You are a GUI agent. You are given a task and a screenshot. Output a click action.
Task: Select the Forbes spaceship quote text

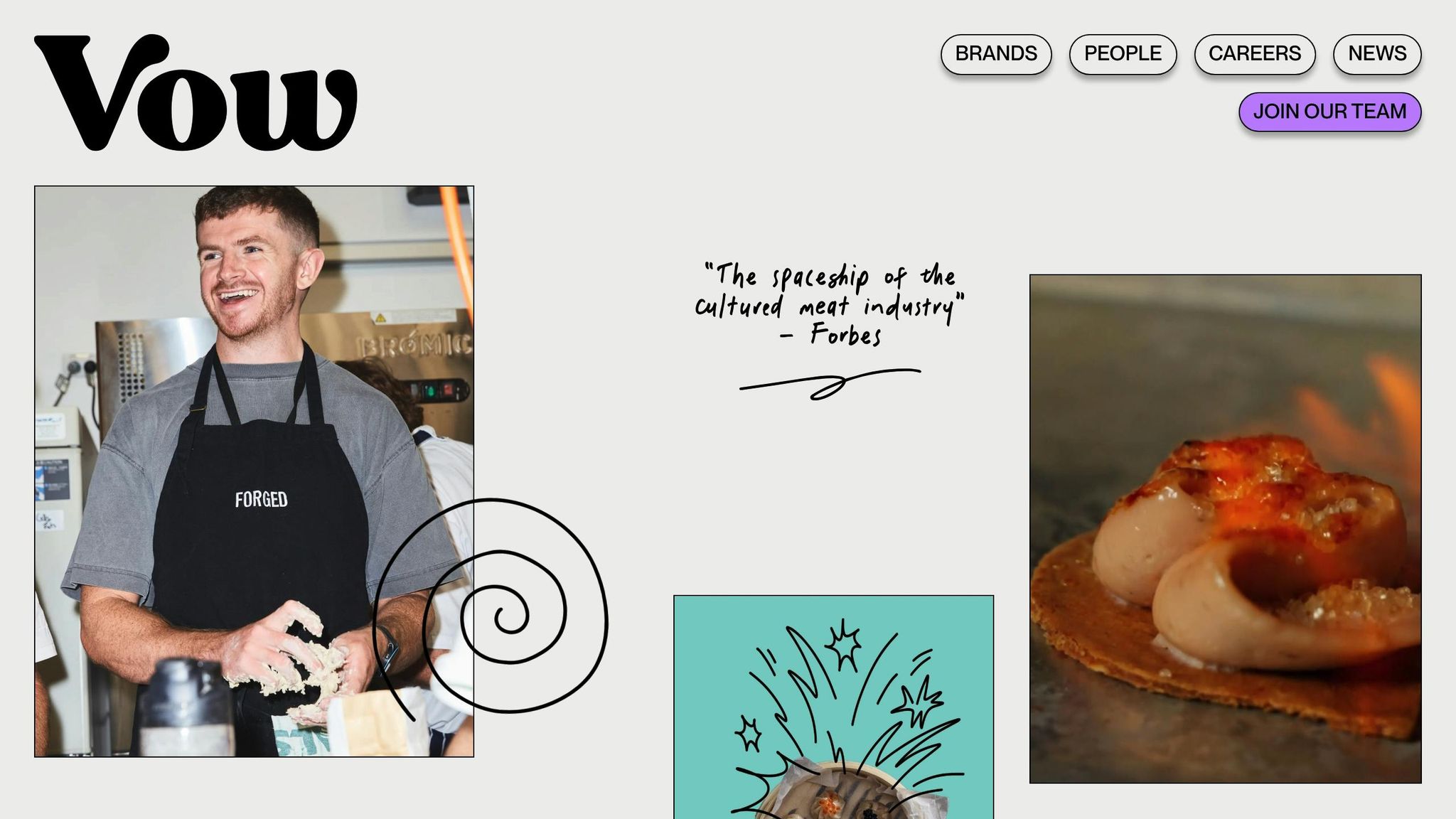tap(830, 304)
